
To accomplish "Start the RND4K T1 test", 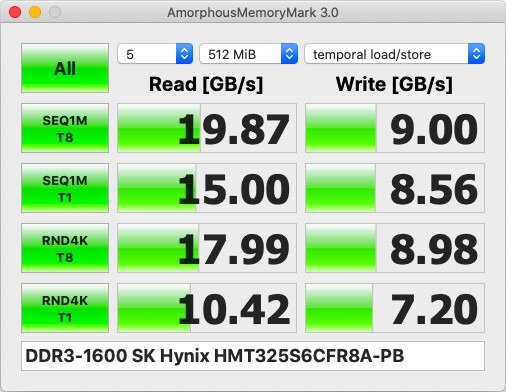I will coord(65,308).
